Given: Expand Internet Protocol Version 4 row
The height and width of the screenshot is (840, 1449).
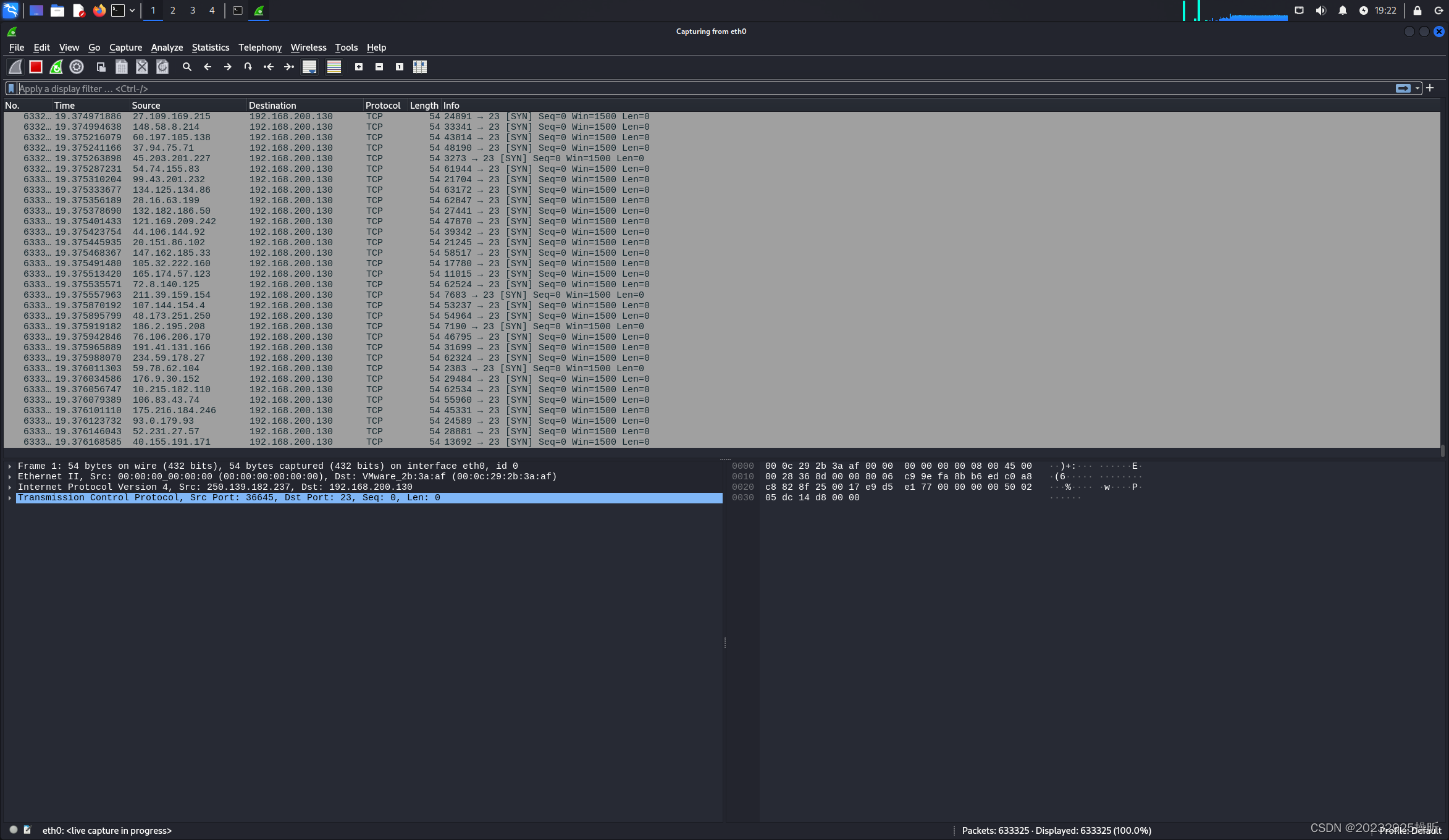Looking at the screenshot, I should pyautogui.click(x=10, y=487).
